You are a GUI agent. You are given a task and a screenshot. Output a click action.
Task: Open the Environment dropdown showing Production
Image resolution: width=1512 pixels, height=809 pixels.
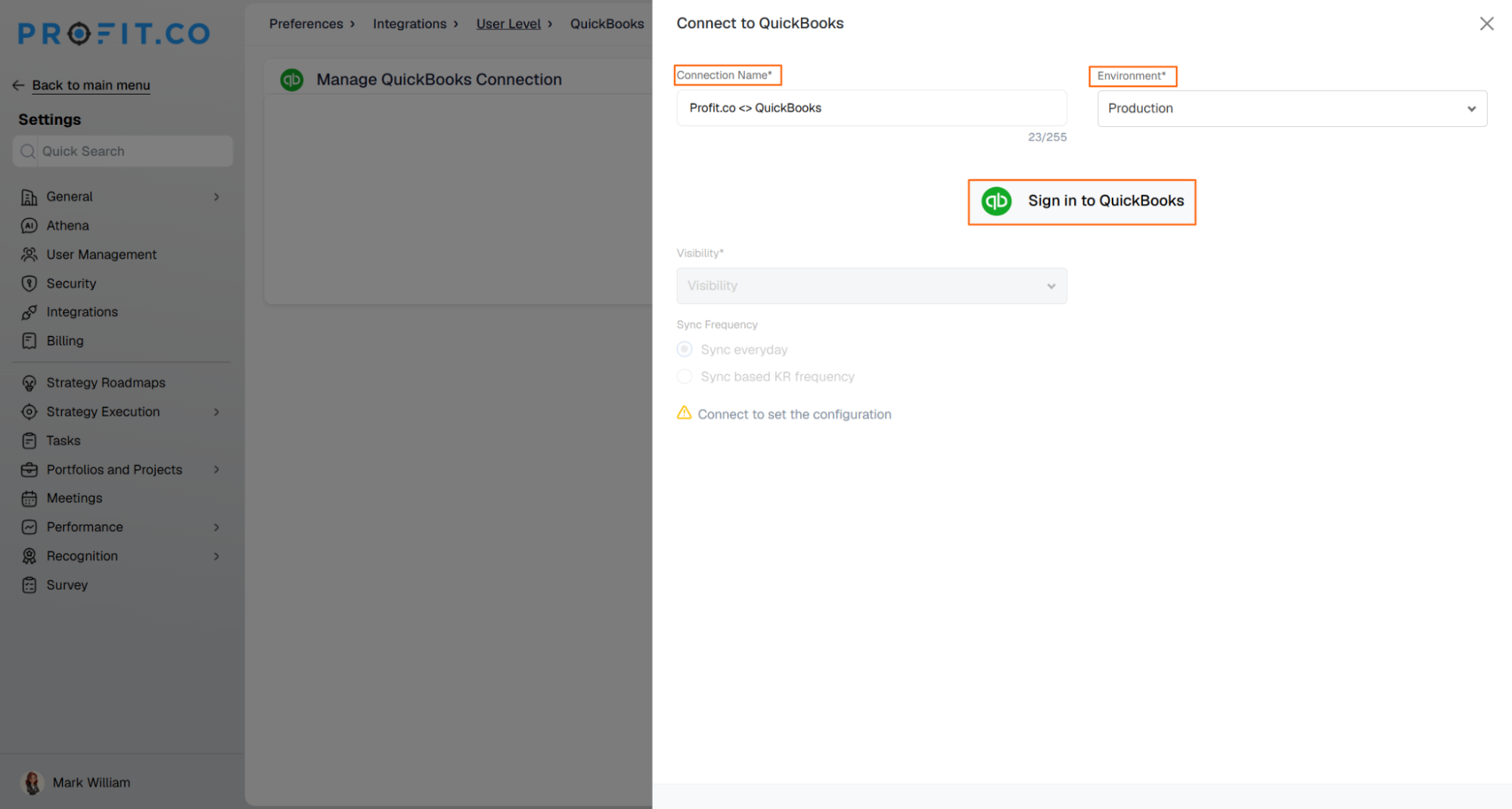point(1292,109)
